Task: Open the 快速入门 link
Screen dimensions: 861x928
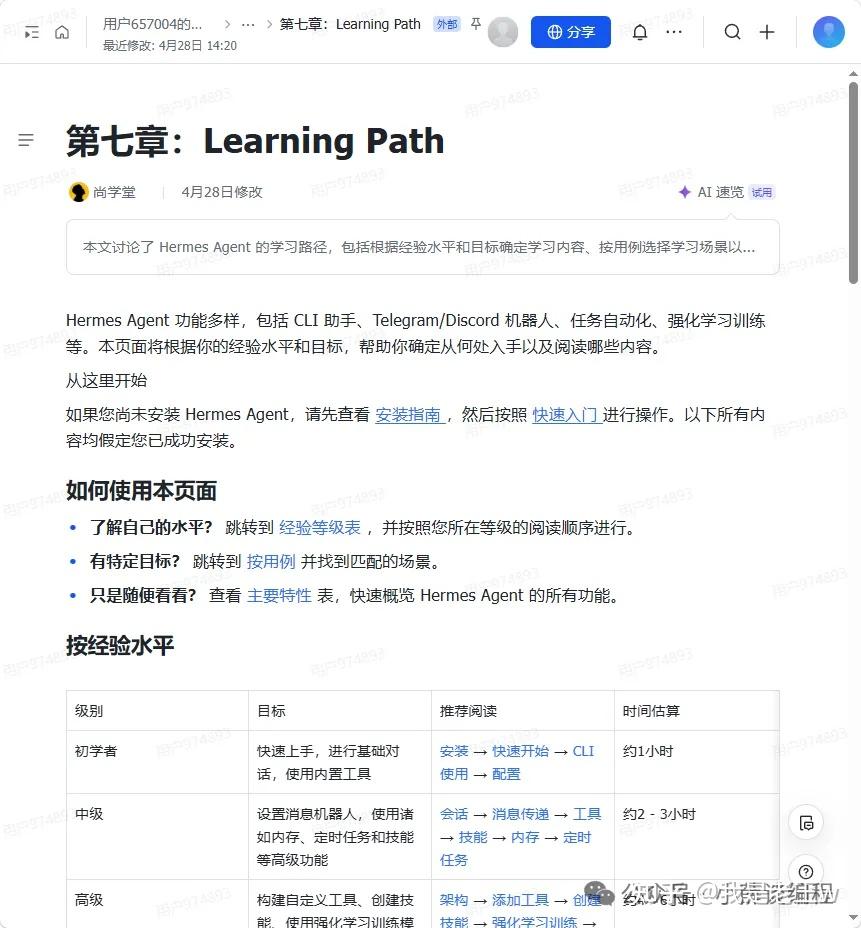Action: (x=566, y=415)
